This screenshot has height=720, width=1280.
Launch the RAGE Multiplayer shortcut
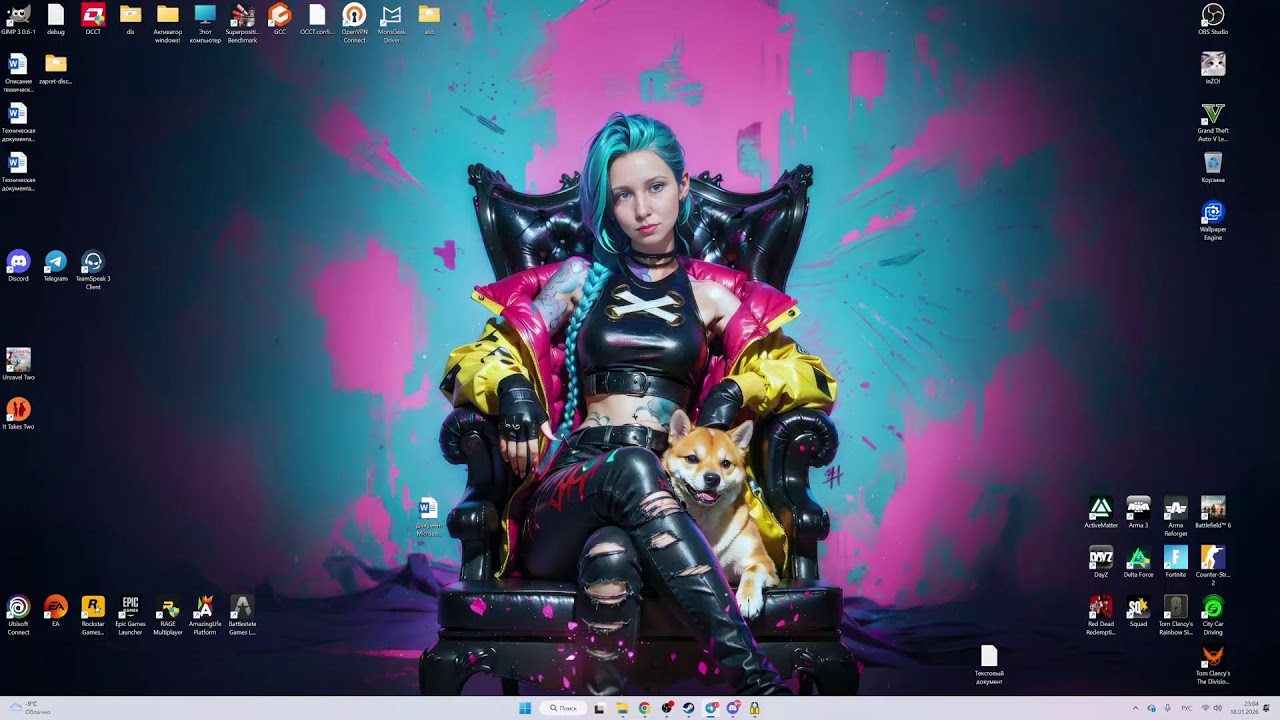click(168, 616)
